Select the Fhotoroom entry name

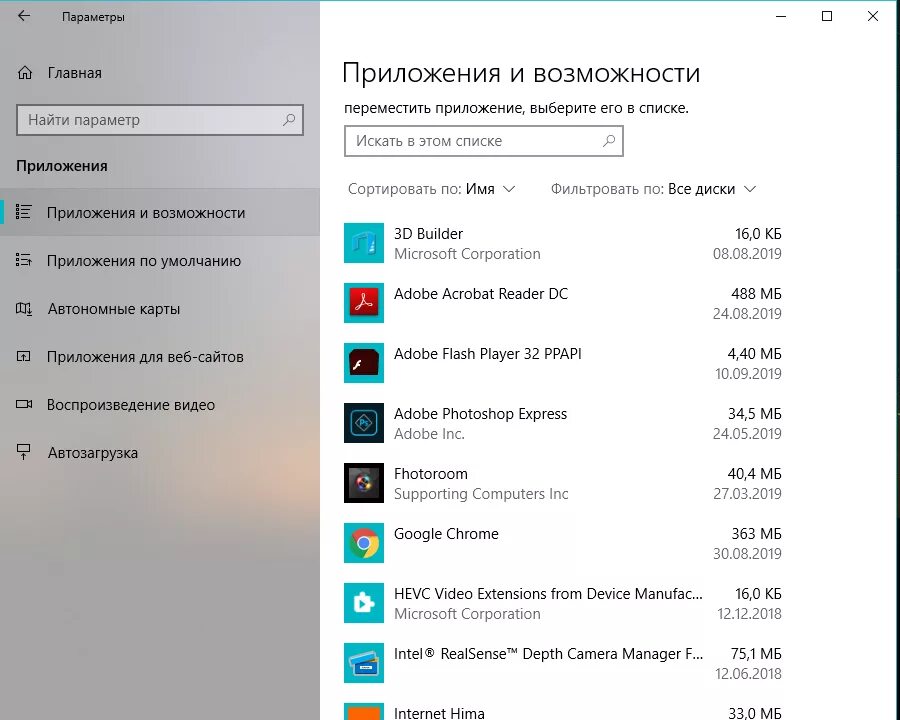click(x=430, y=474)
